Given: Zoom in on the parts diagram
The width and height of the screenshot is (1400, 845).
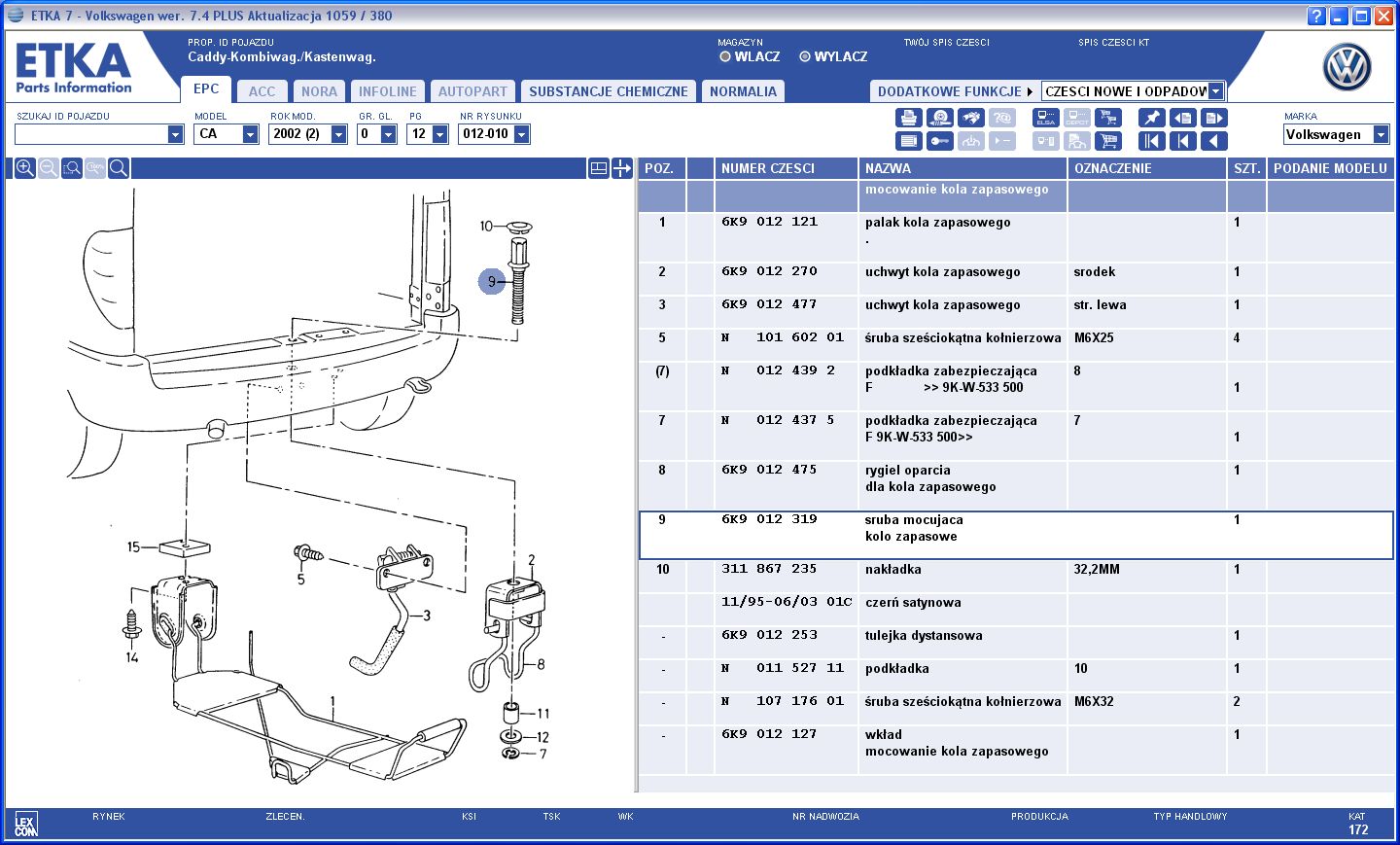Looking at the screenshot, I should click(25, 168).
